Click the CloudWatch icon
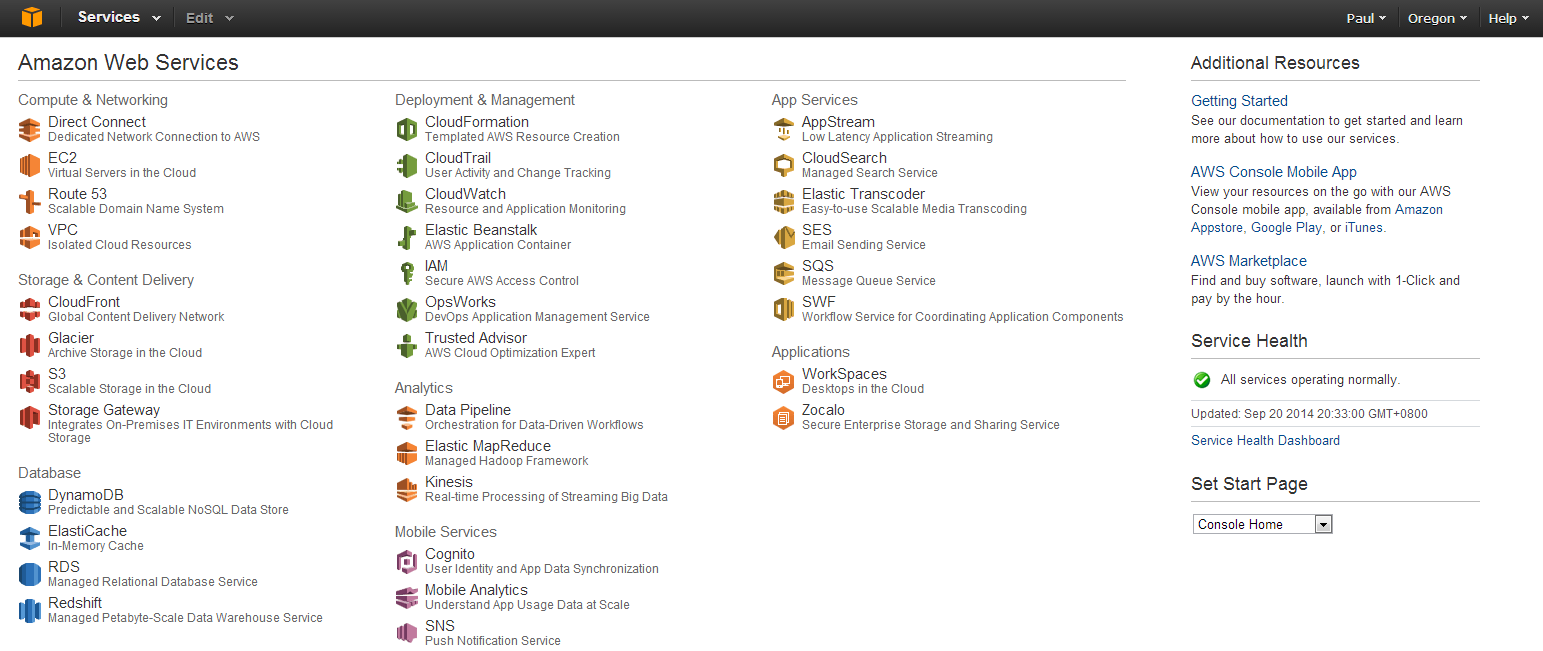Image resolution: width=1543 pixels, height=651 pixels. coord(407,202)
